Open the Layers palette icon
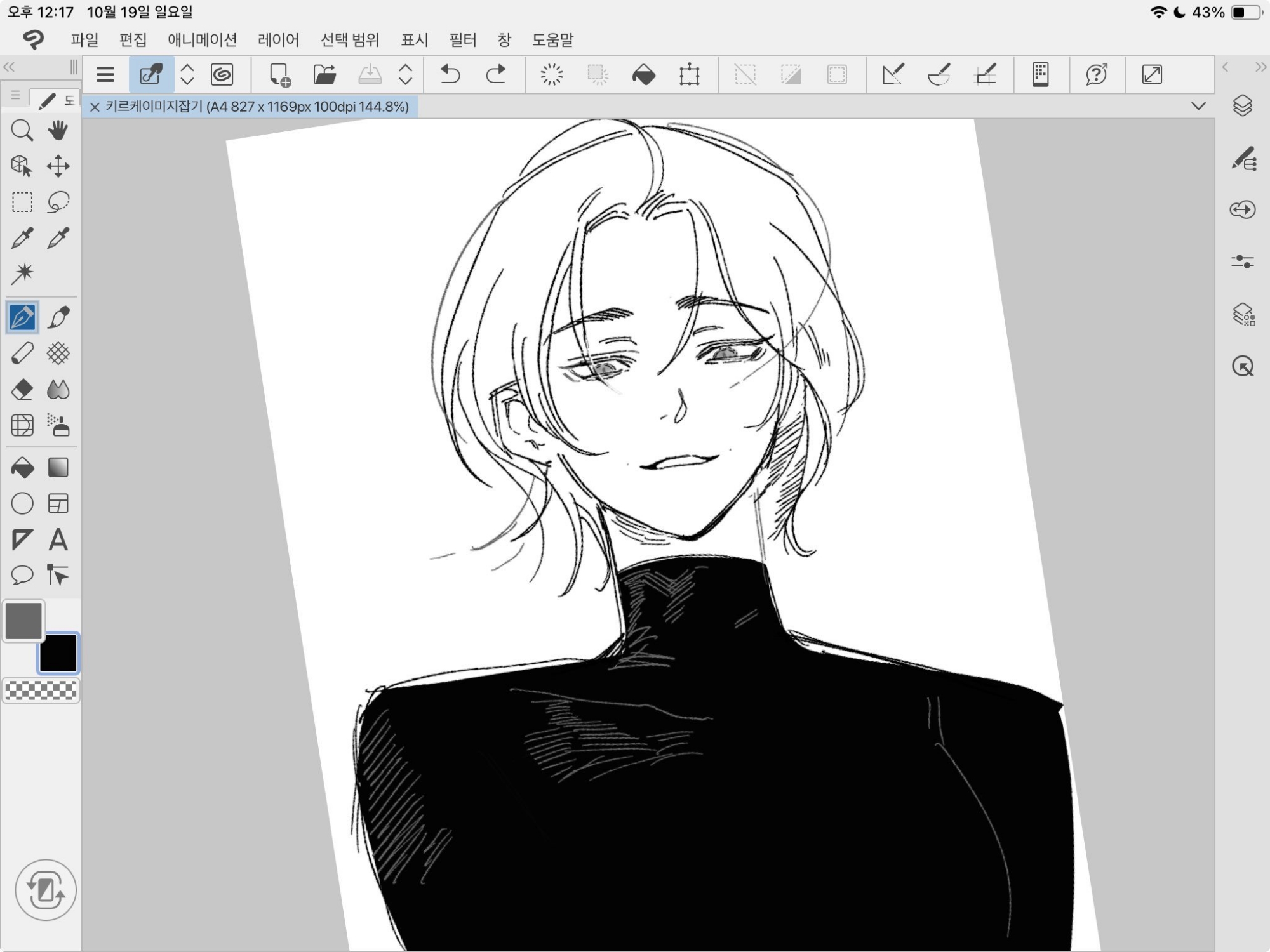 tap(1243, 105)
